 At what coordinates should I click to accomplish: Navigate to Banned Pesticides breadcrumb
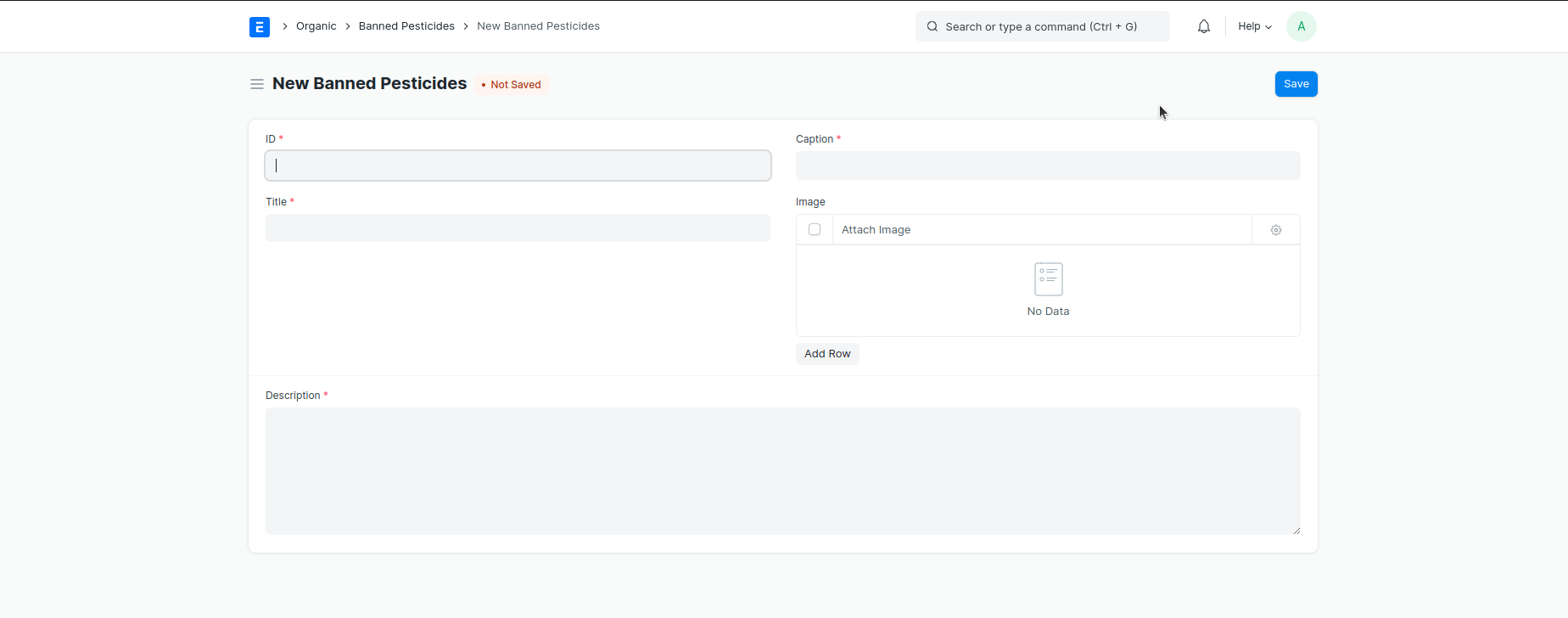tap(406, 26)
